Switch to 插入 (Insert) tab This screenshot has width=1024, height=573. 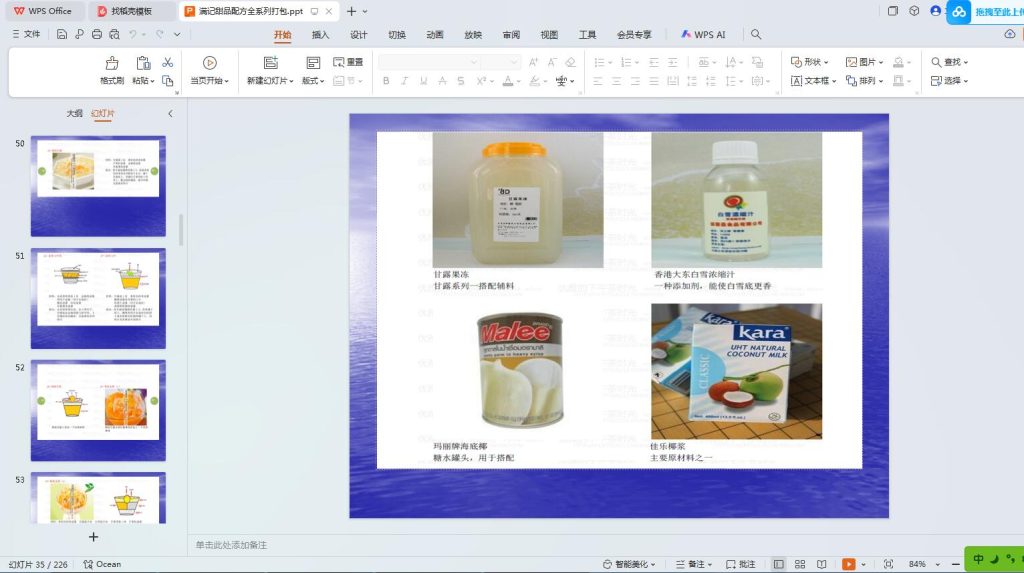pos(320,35)
